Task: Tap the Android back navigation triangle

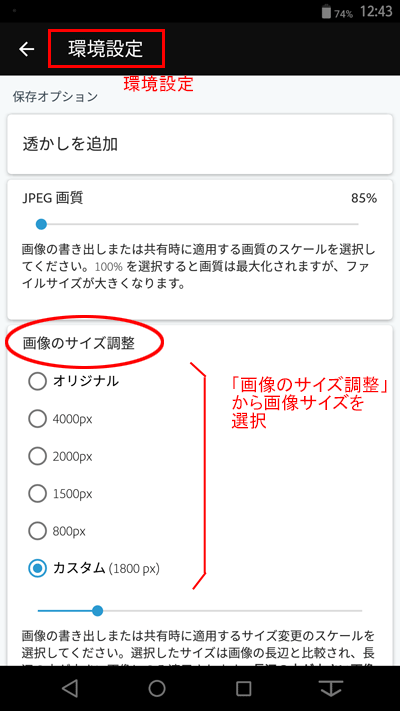Action: coord(70,688)
